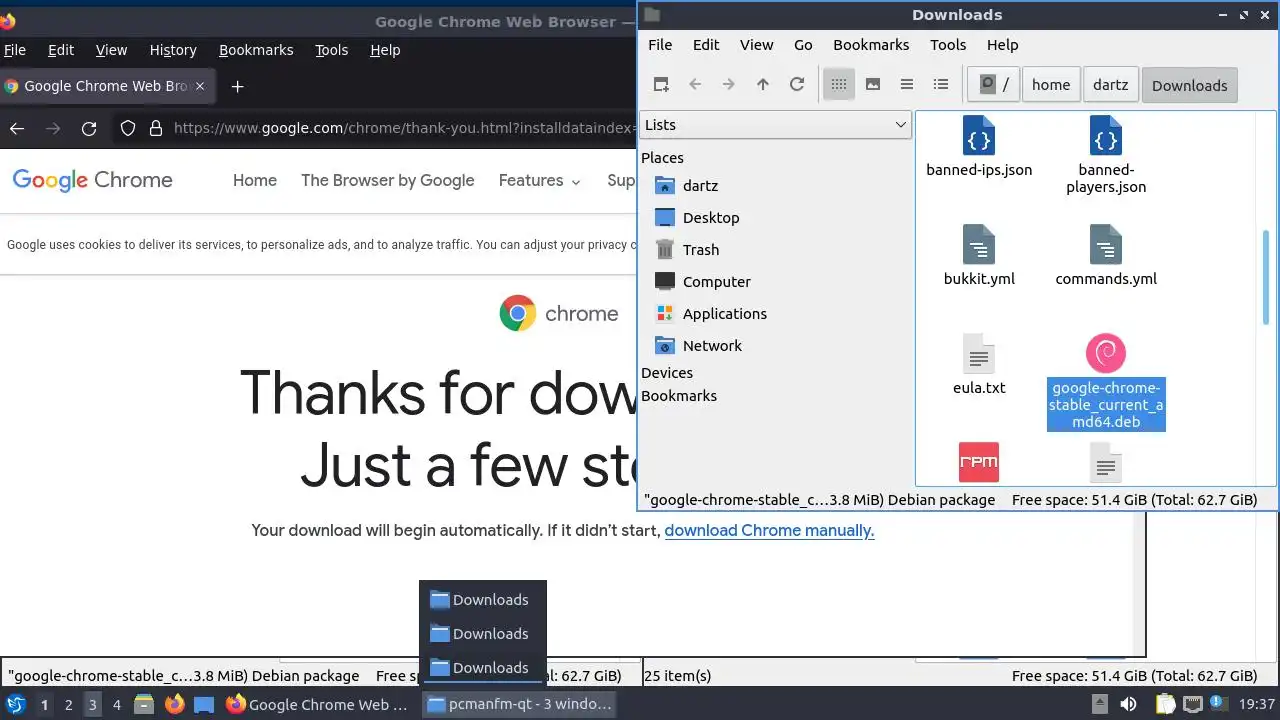The width and height of the screenshot is (1280, 720).
Task: Open the History menu in Firefox
Action: tap(173, 50)
